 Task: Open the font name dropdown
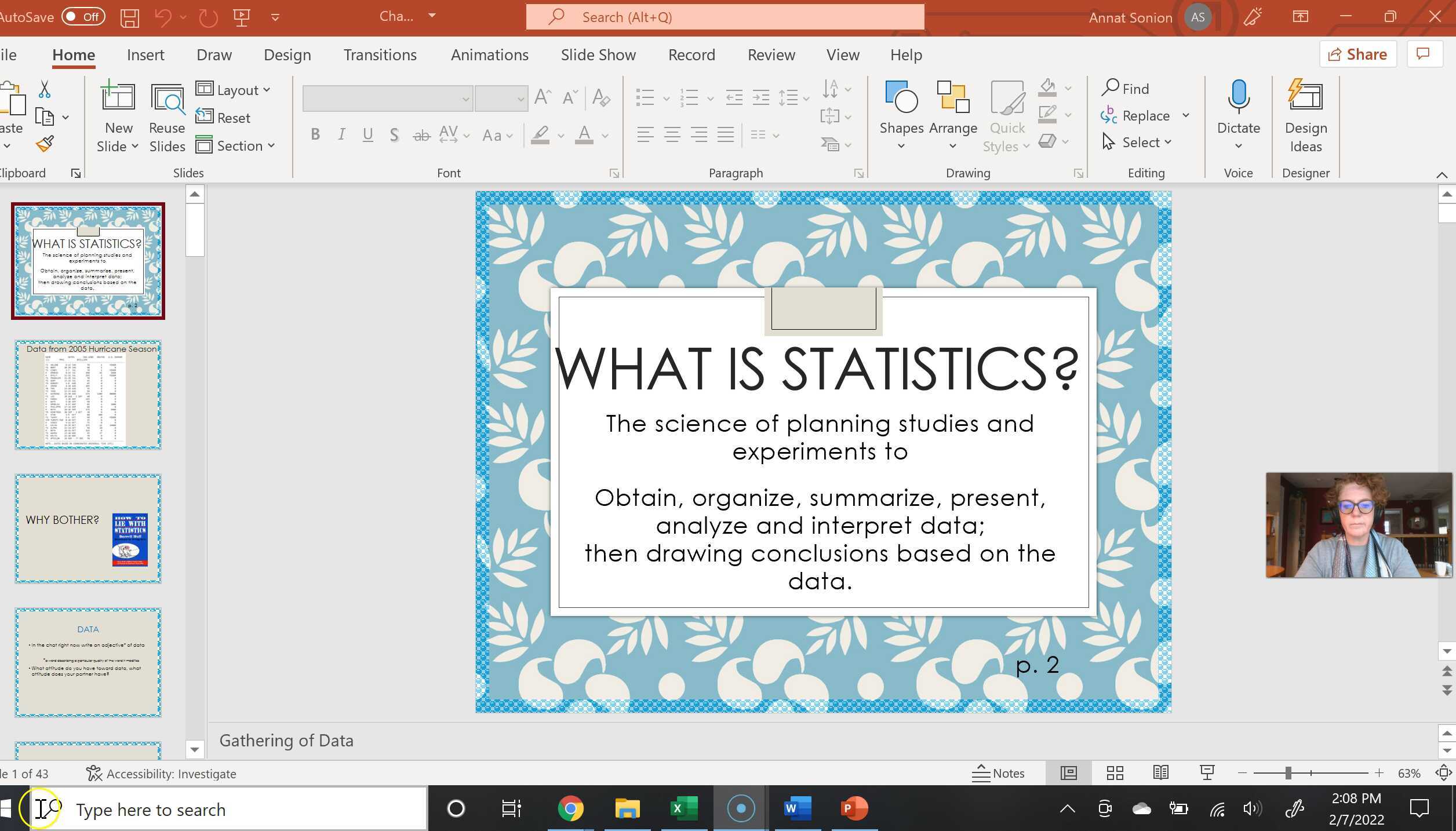point(465,99)
